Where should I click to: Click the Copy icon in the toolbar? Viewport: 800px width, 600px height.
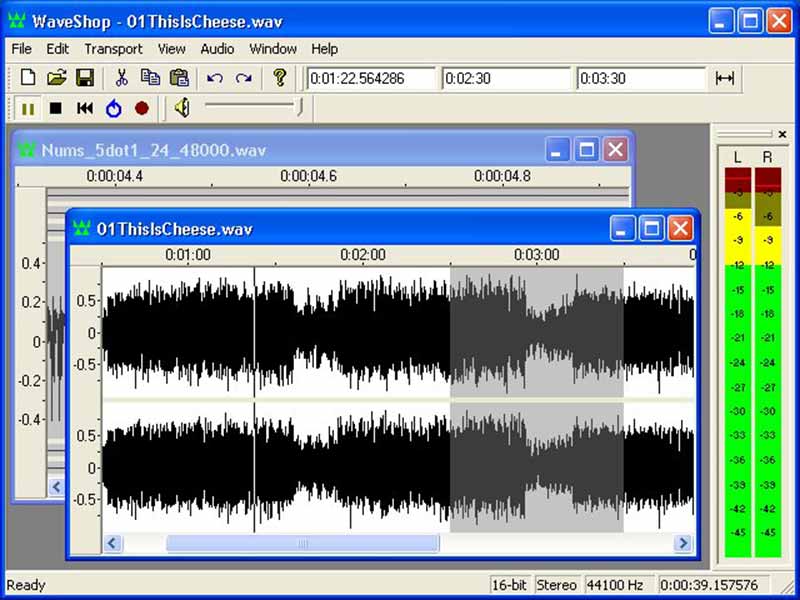(x=150, y=78)
